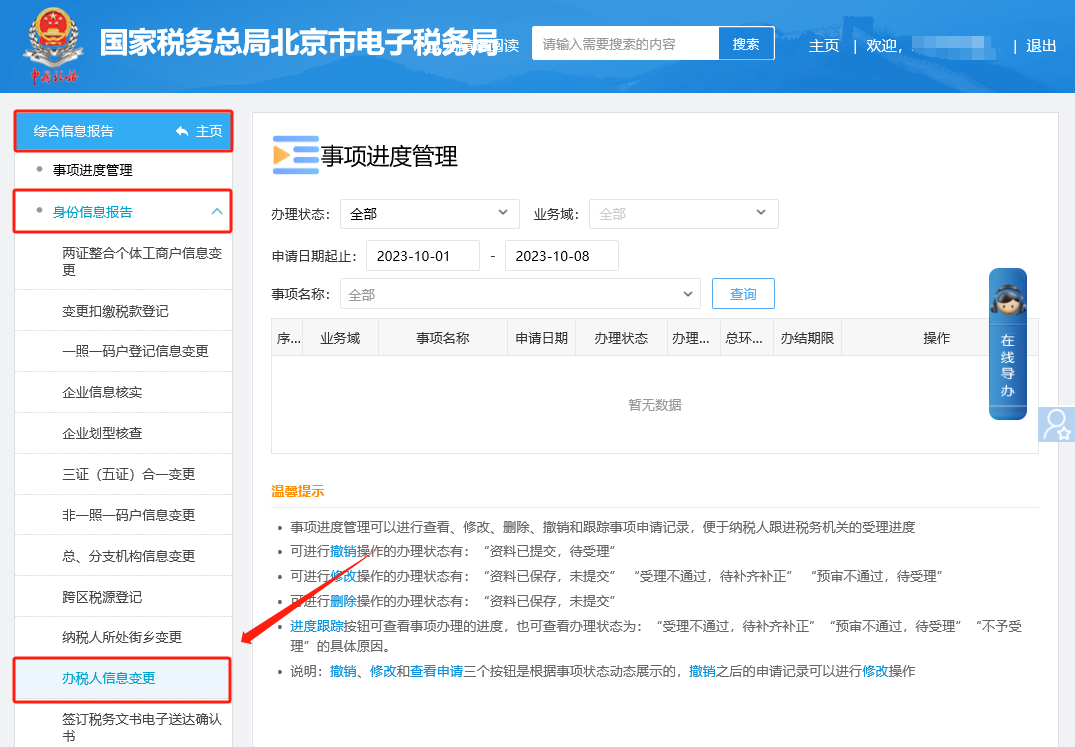Click the start date field showing 2023-10-01

coord(422,255)
